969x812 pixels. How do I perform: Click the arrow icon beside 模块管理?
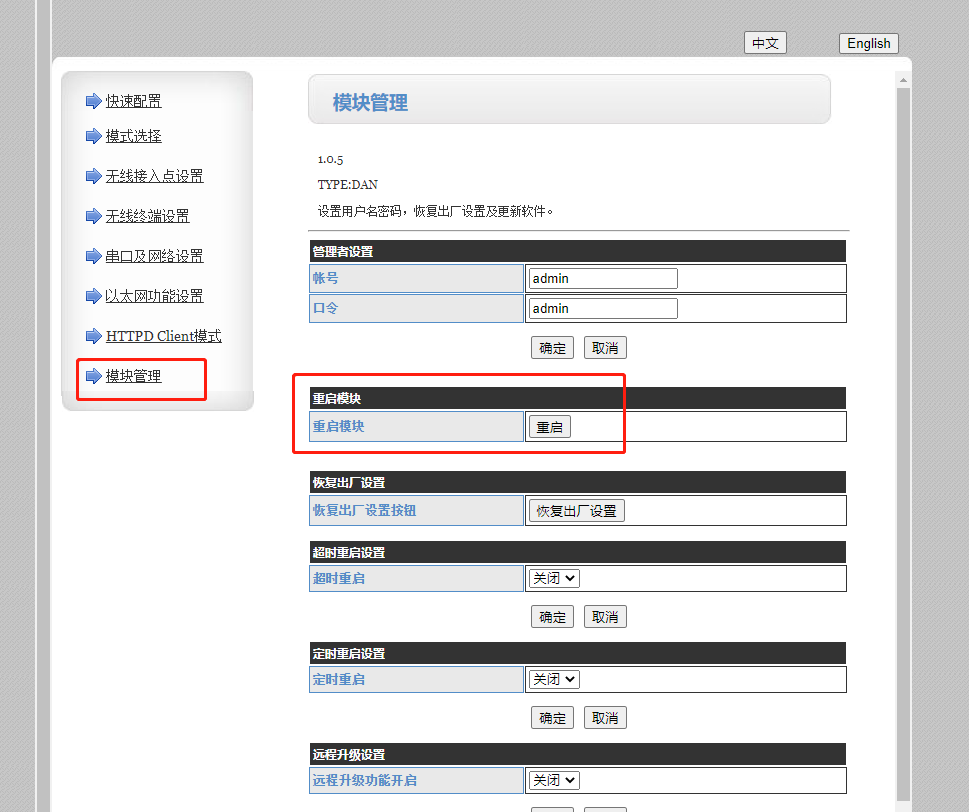93,376
